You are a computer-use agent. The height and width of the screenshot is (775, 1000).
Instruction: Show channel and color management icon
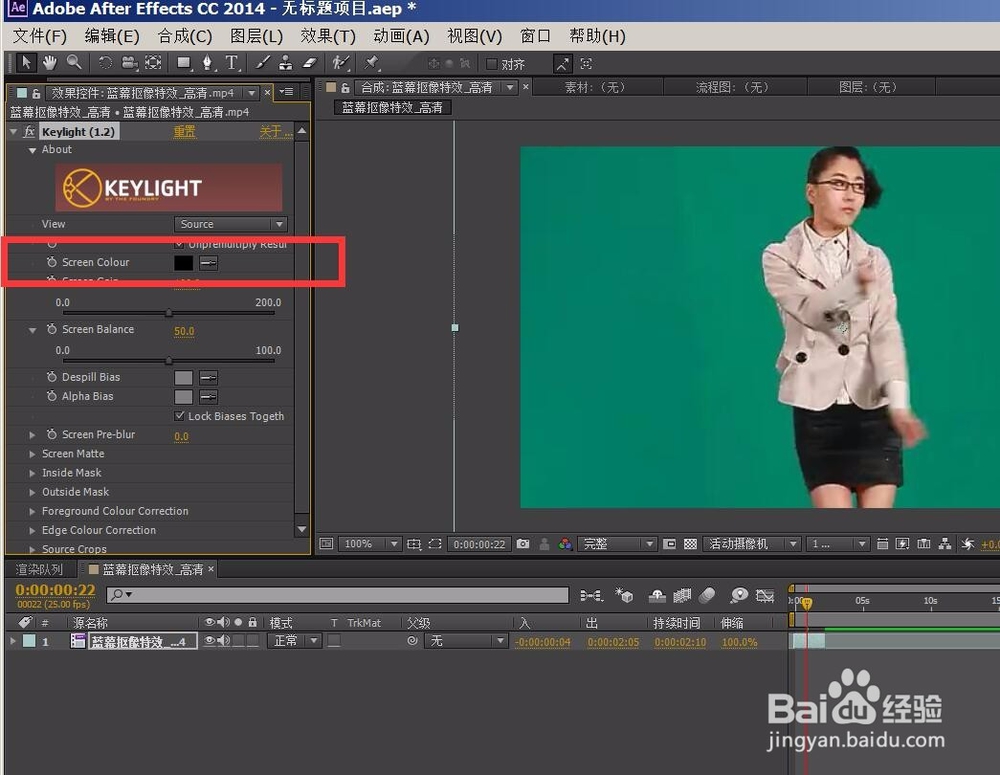click(565, 544)
